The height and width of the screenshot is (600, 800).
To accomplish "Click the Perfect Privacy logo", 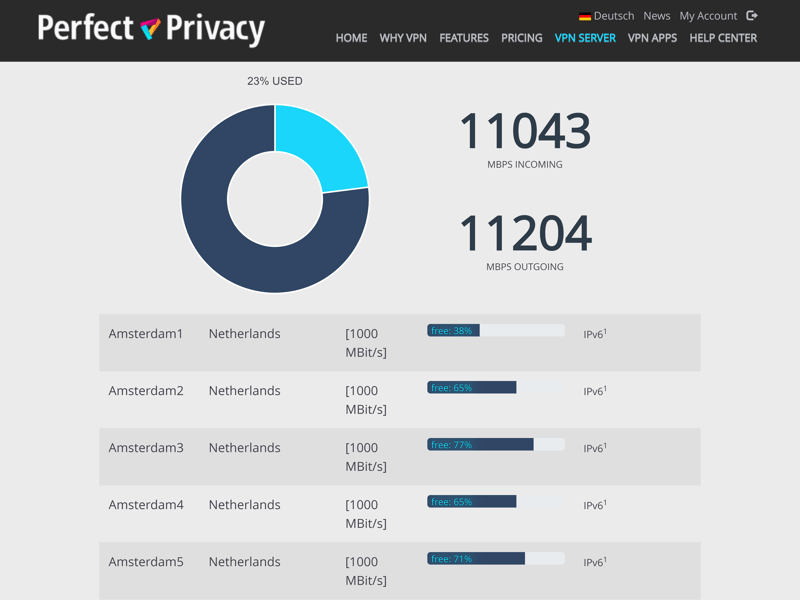I will coord(151,29).
